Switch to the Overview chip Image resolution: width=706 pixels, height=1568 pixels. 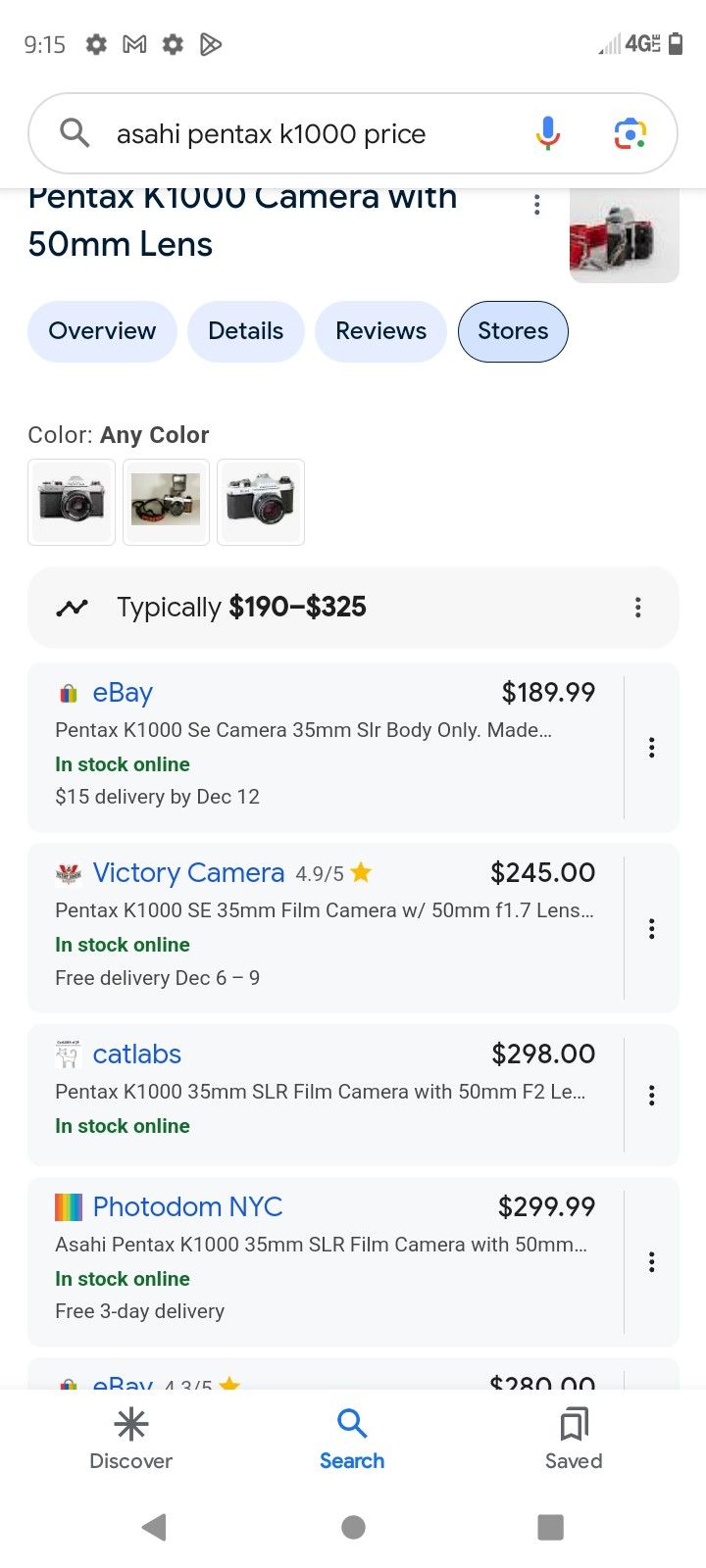coord(102,331)
